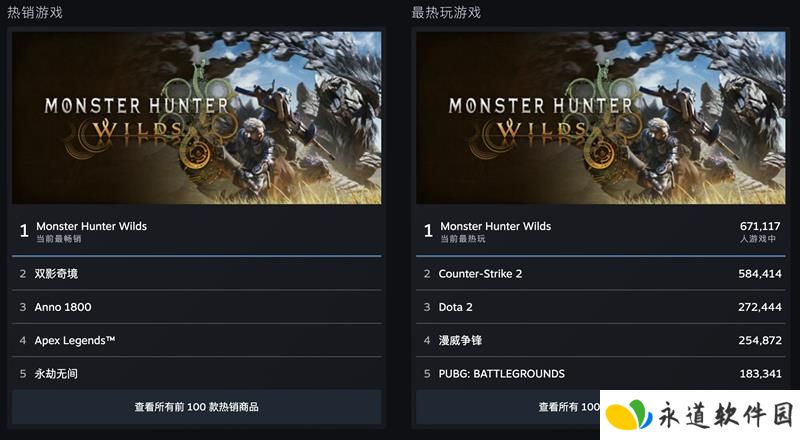800x440 pixels.
Task: Open Monster Hunter Wilds top seller banner
Action: point(196,118)
